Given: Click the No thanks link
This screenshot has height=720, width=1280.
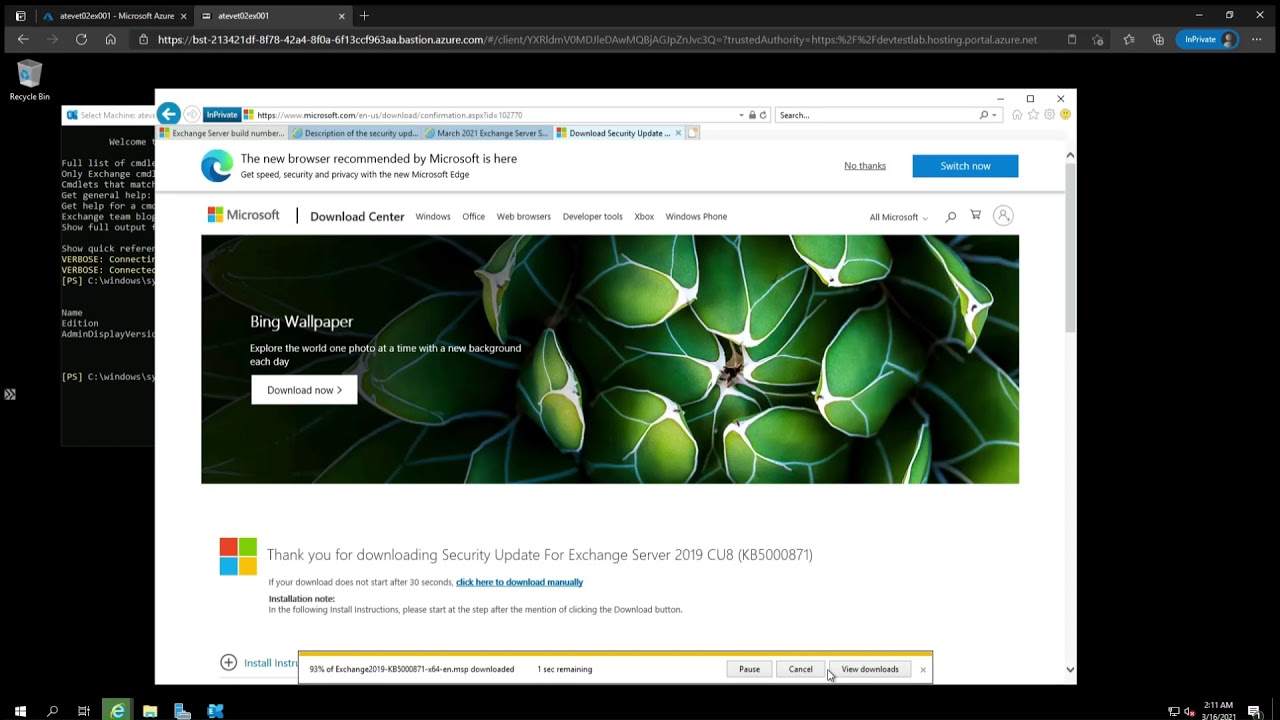Looking at the screenshot, I should 865,166.
